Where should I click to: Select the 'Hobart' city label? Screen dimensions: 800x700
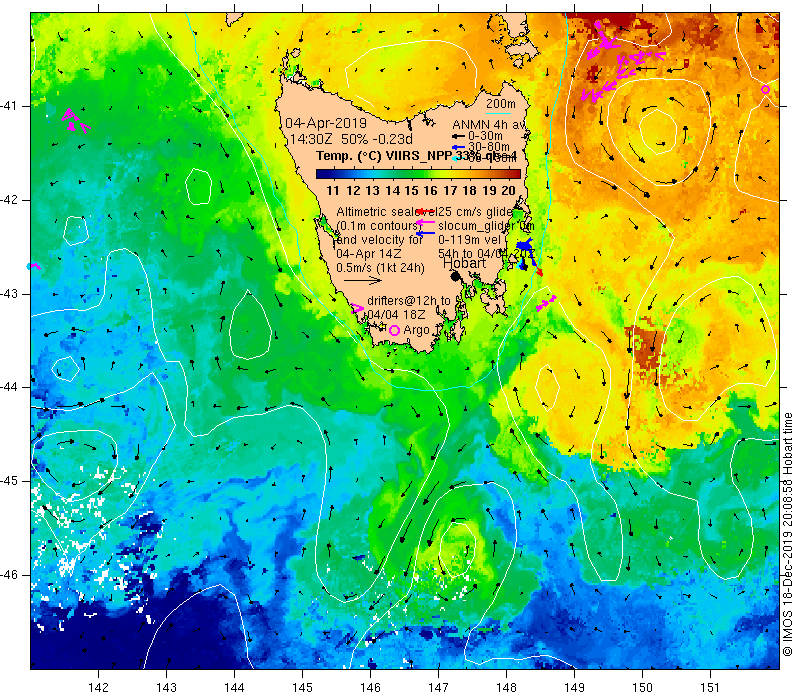[464, 263]
